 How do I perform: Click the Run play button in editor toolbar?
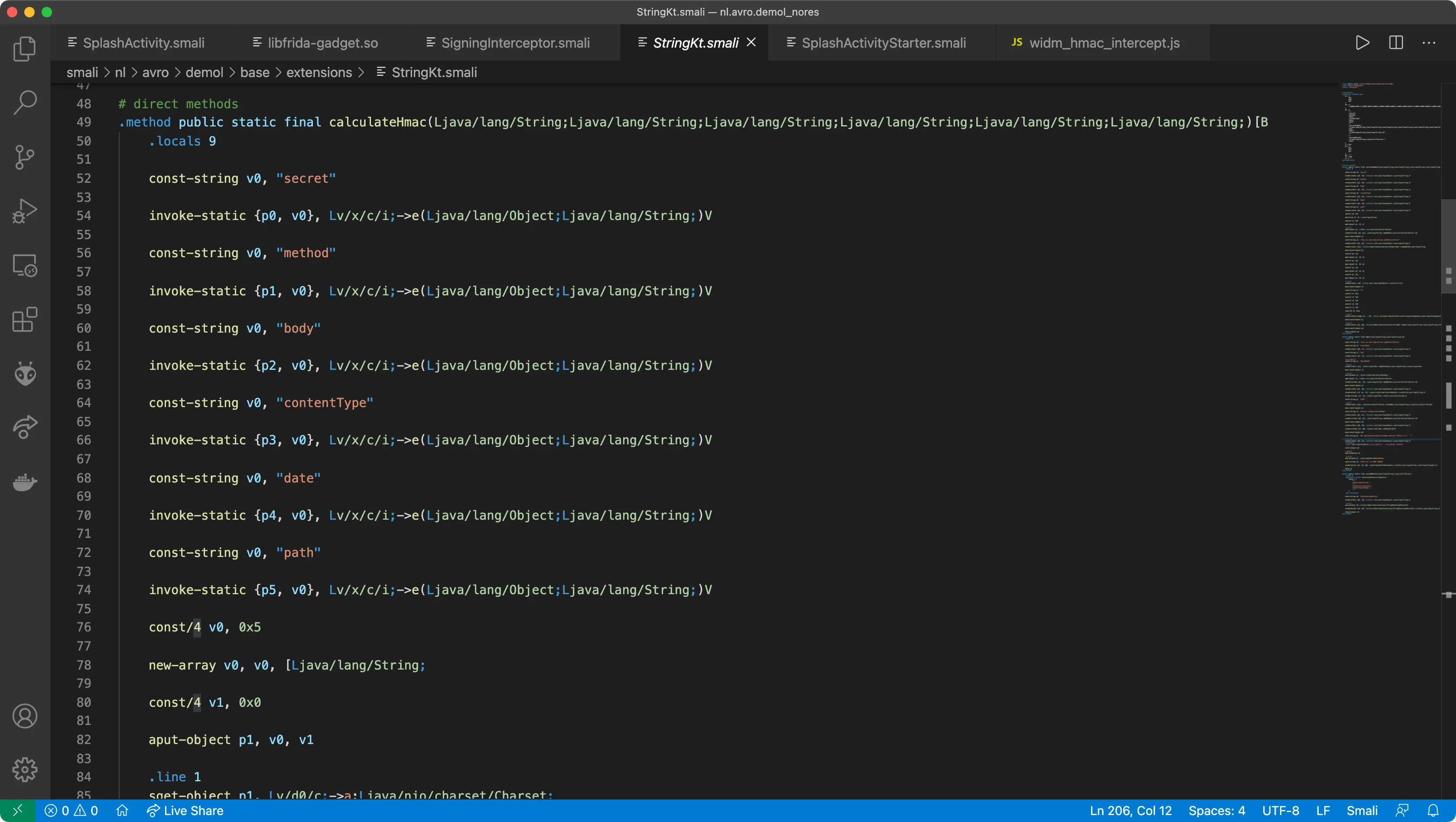[x=1362, y=43]
